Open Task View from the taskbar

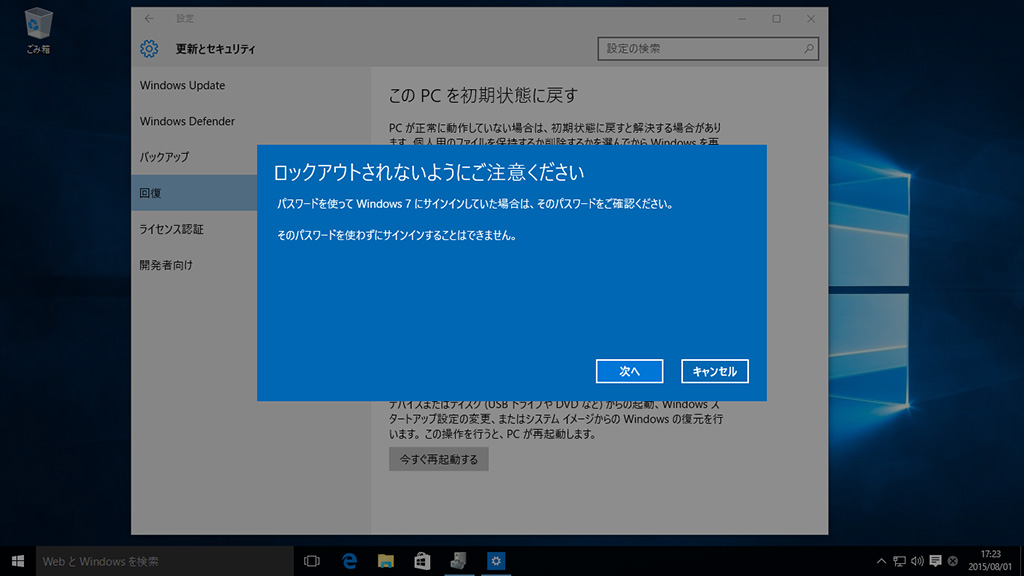coord(311,561)
